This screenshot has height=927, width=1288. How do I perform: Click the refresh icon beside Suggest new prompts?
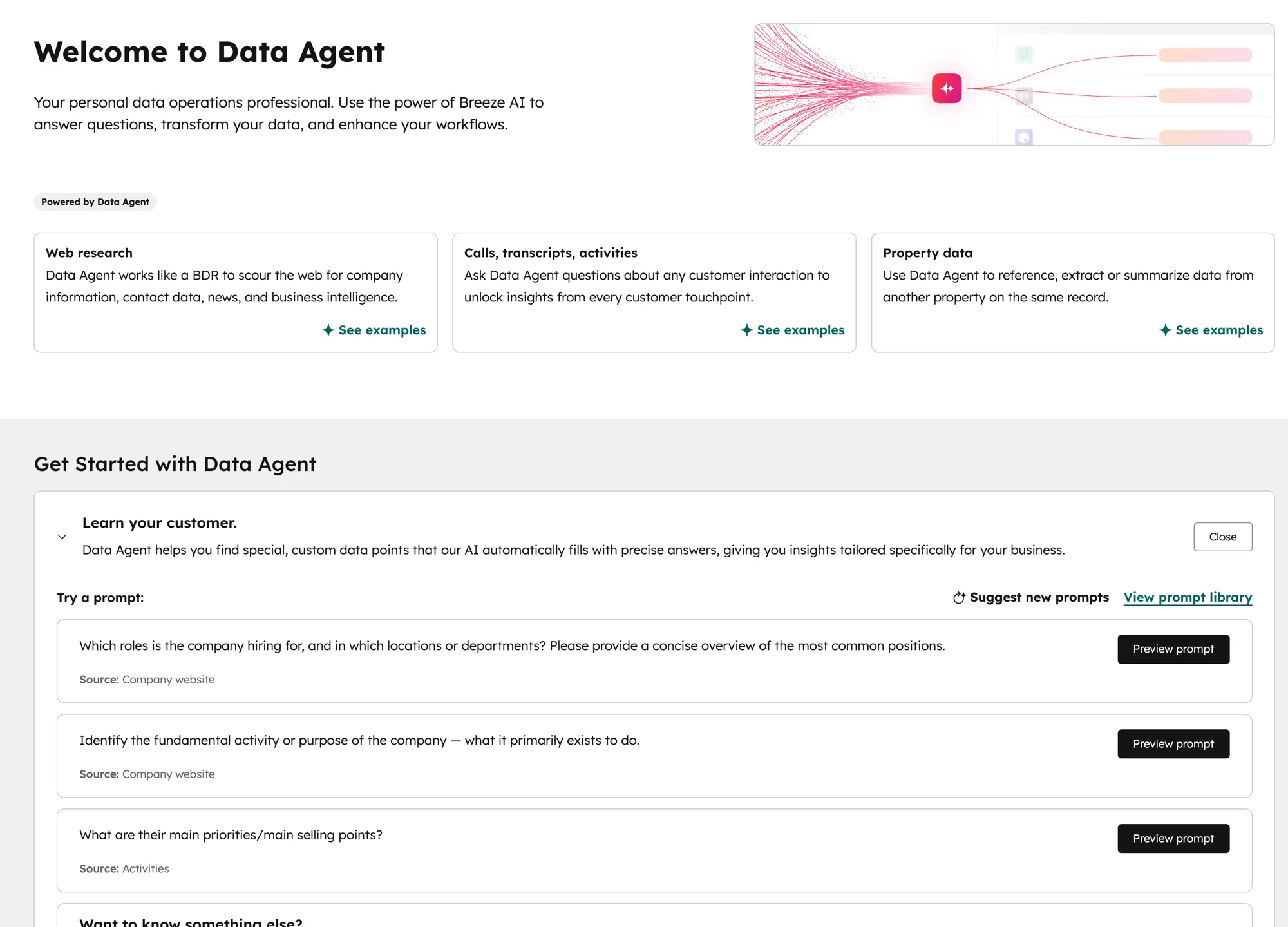(x=959, y=597)
